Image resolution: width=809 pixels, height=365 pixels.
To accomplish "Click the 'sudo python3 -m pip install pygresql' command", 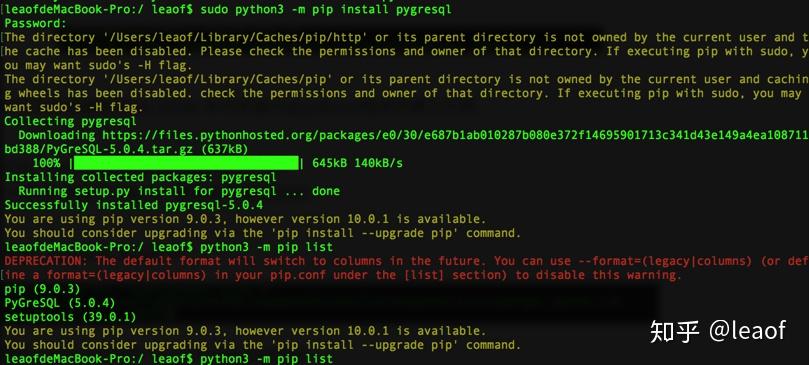I will click(326, 9).
